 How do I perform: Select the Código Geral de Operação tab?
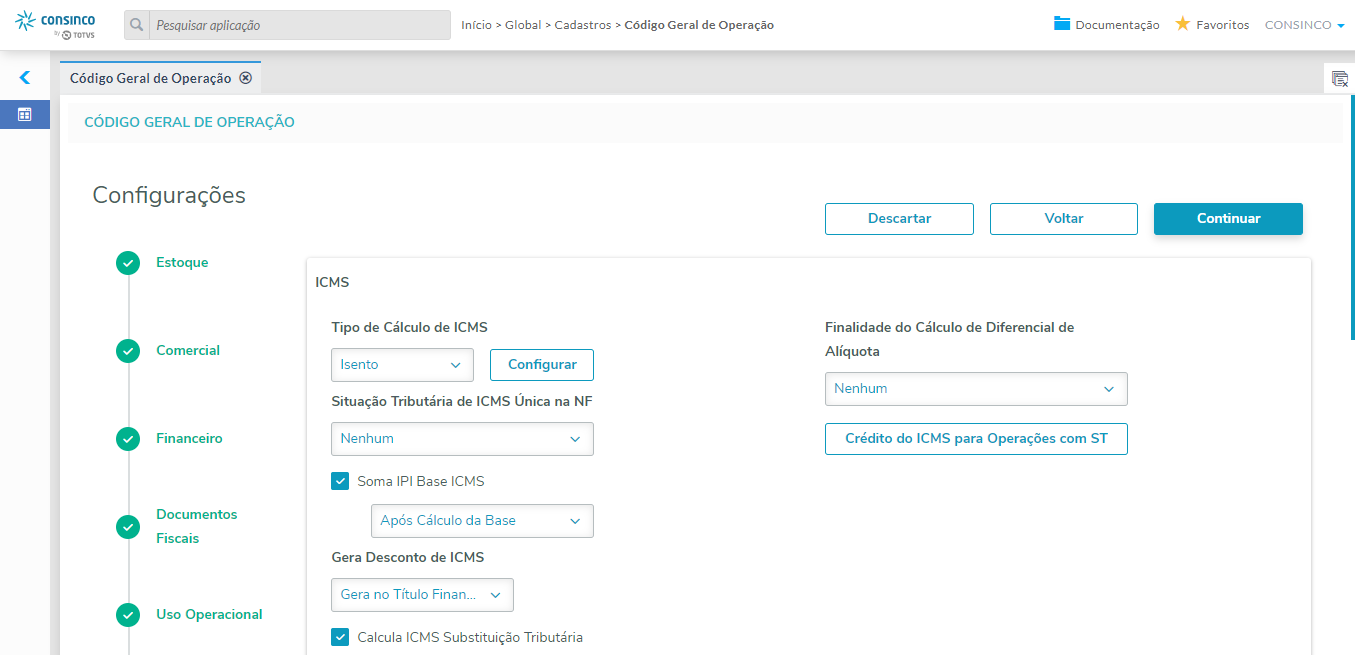(150, 78)
